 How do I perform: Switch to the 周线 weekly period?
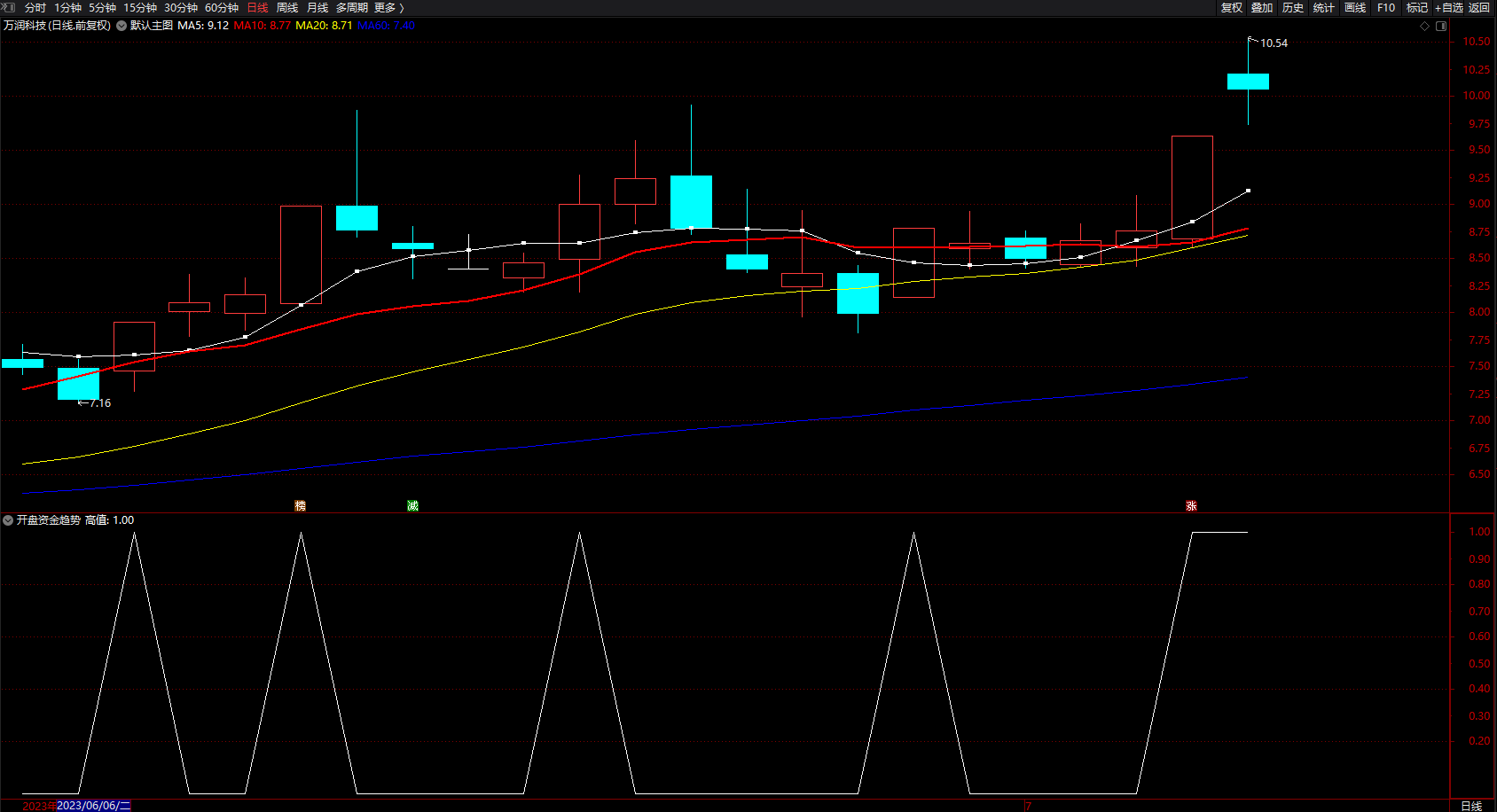coord(287,8)
